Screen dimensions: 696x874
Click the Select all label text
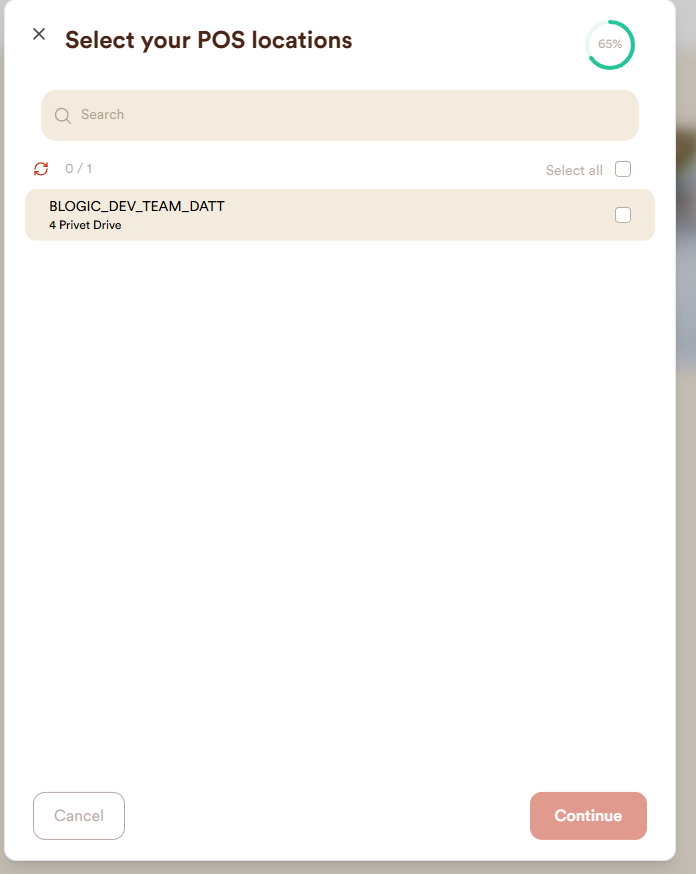574,171
